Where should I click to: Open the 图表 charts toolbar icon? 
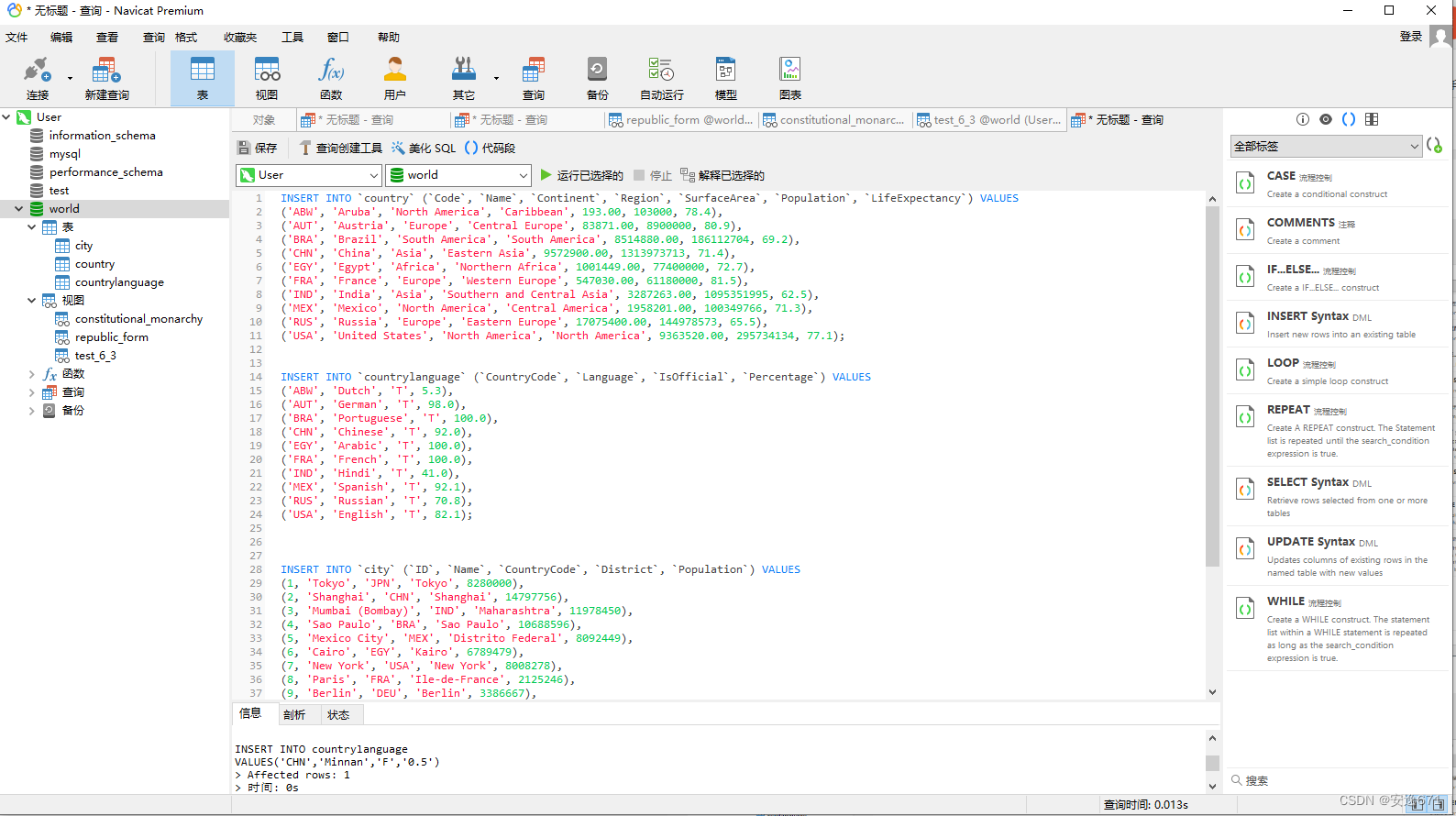[x=790, y=78]
